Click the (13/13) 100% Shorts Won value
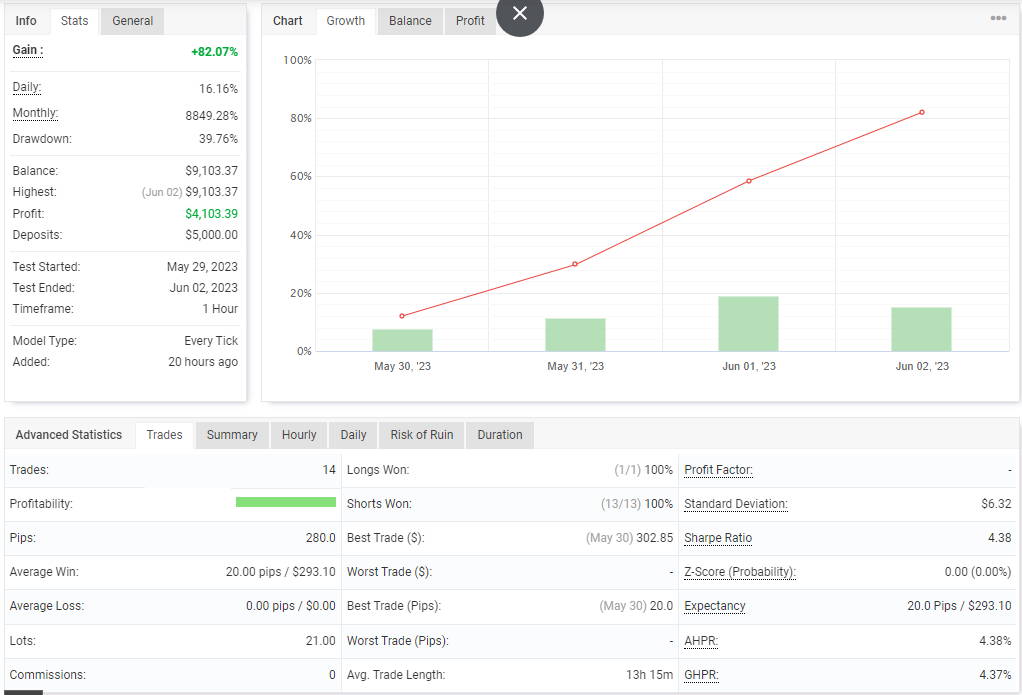Viewport: 1022px width, 695px height. tap(637, 504)
